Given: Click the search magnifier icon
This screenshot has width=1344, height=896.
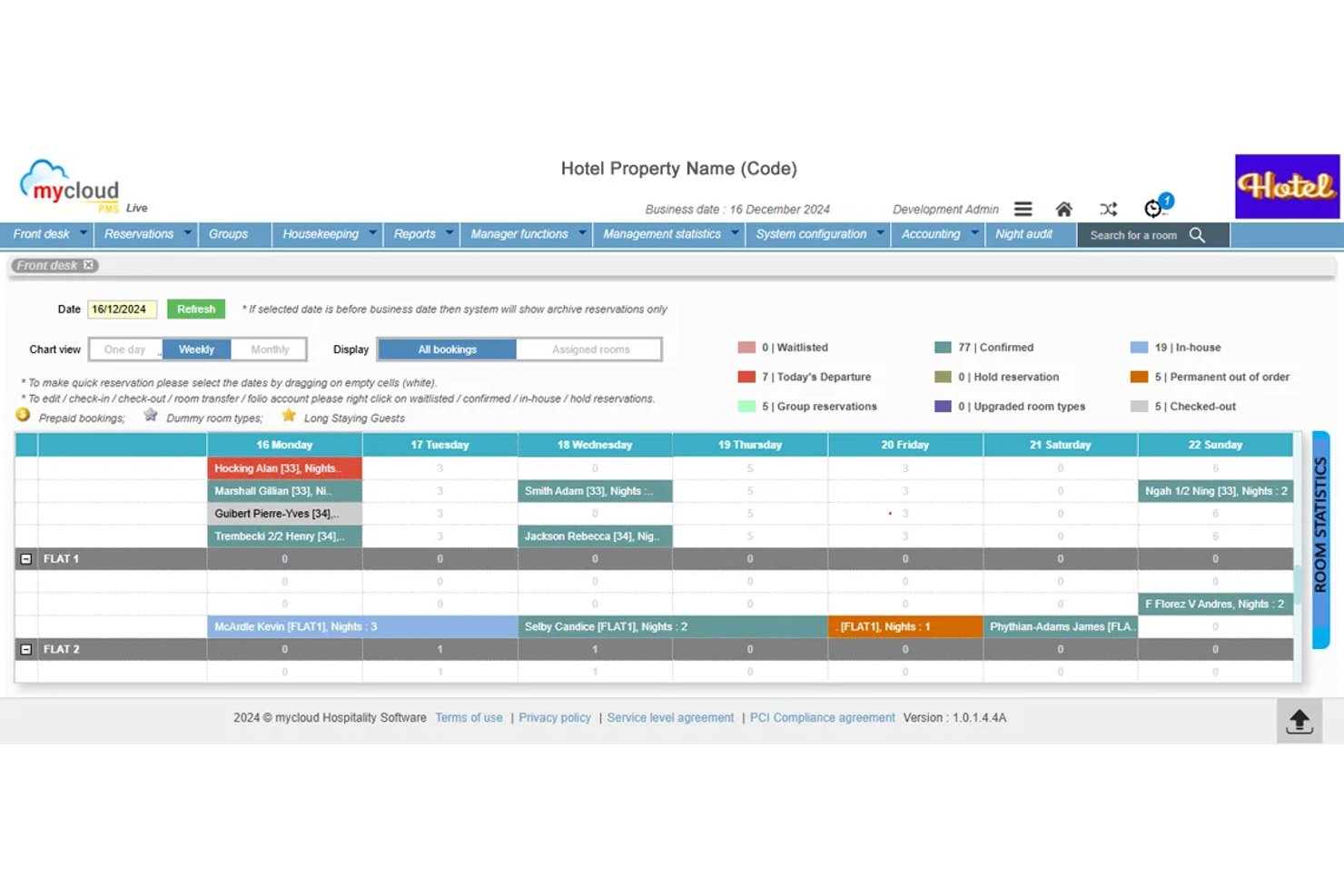Looking at the screenshot, I should point(1197,235).
